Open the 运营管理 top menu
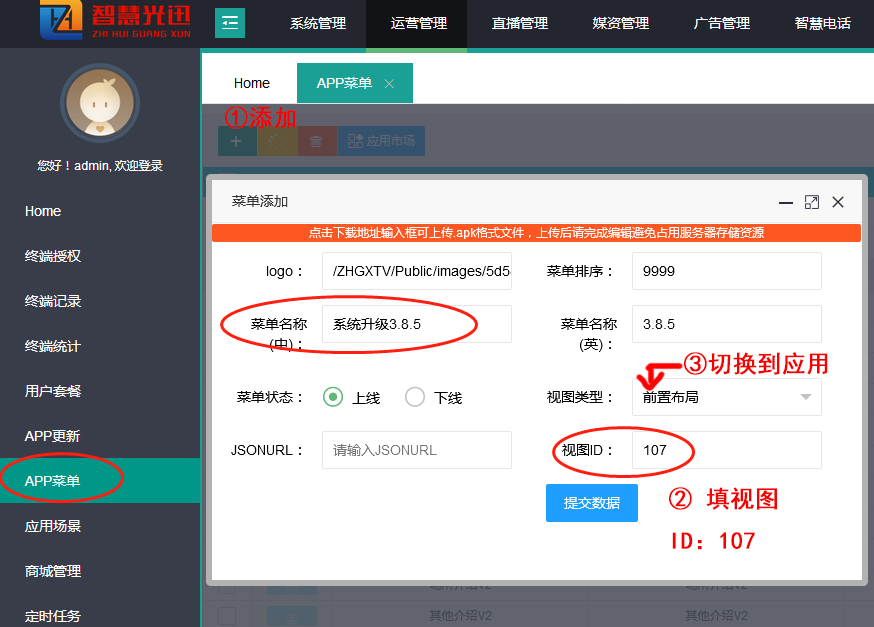The height and width of the screenshot is (627, 874). (x=419, y=23)
